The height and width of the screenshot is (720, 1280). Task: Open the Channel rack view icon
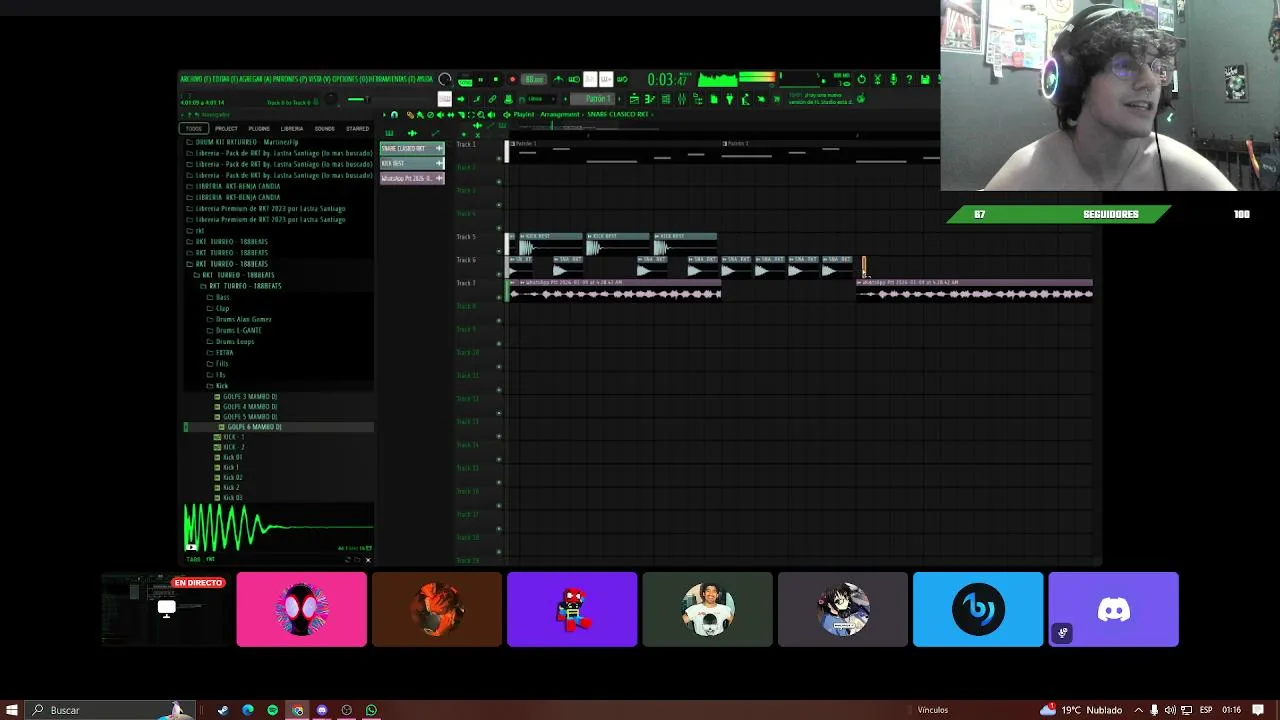pos(666,99)
